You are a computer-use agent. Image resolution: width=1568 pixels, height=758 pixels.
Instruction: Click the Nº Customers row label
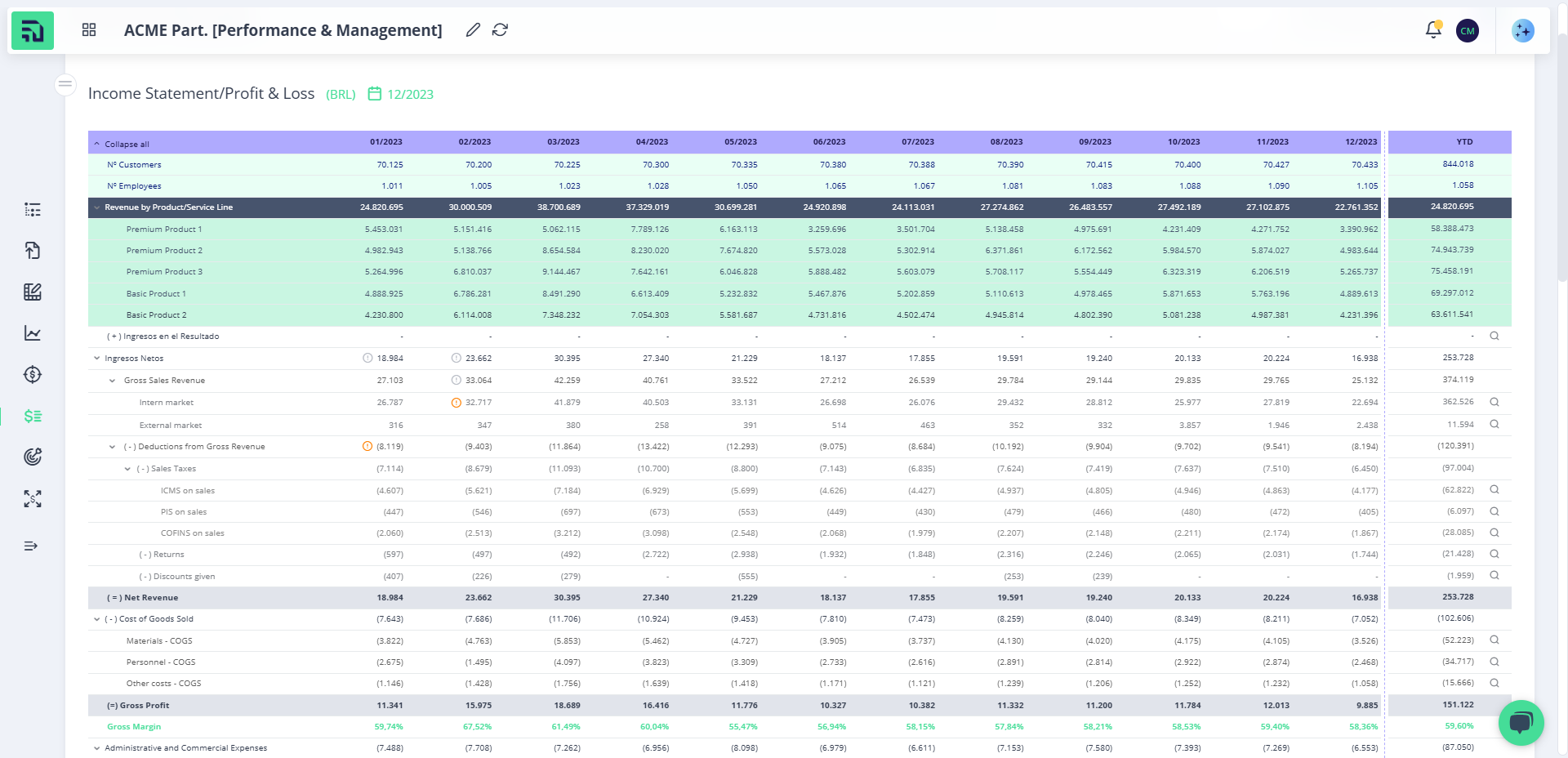click(134, 165)
